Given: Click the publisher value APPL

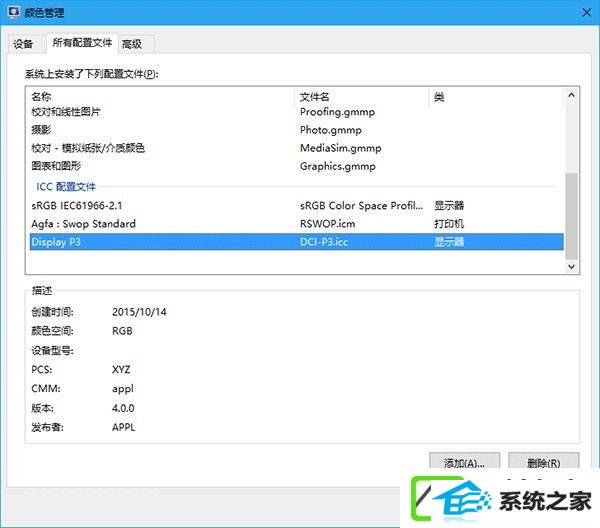Looking at the screenshot, I should [124, 427].
